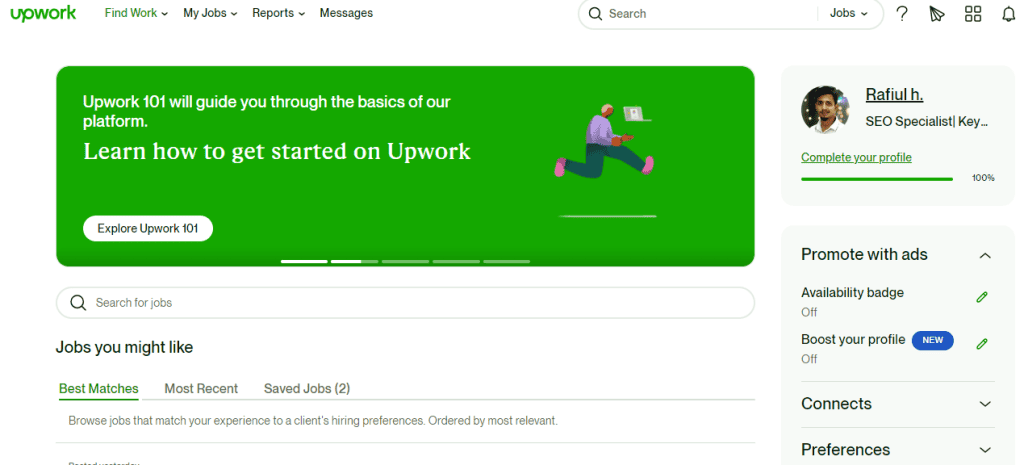Image resolution: width=1024 pixels, height=465 pixels.
Task: Open the help question mark icon
Action: pos(902,14)
